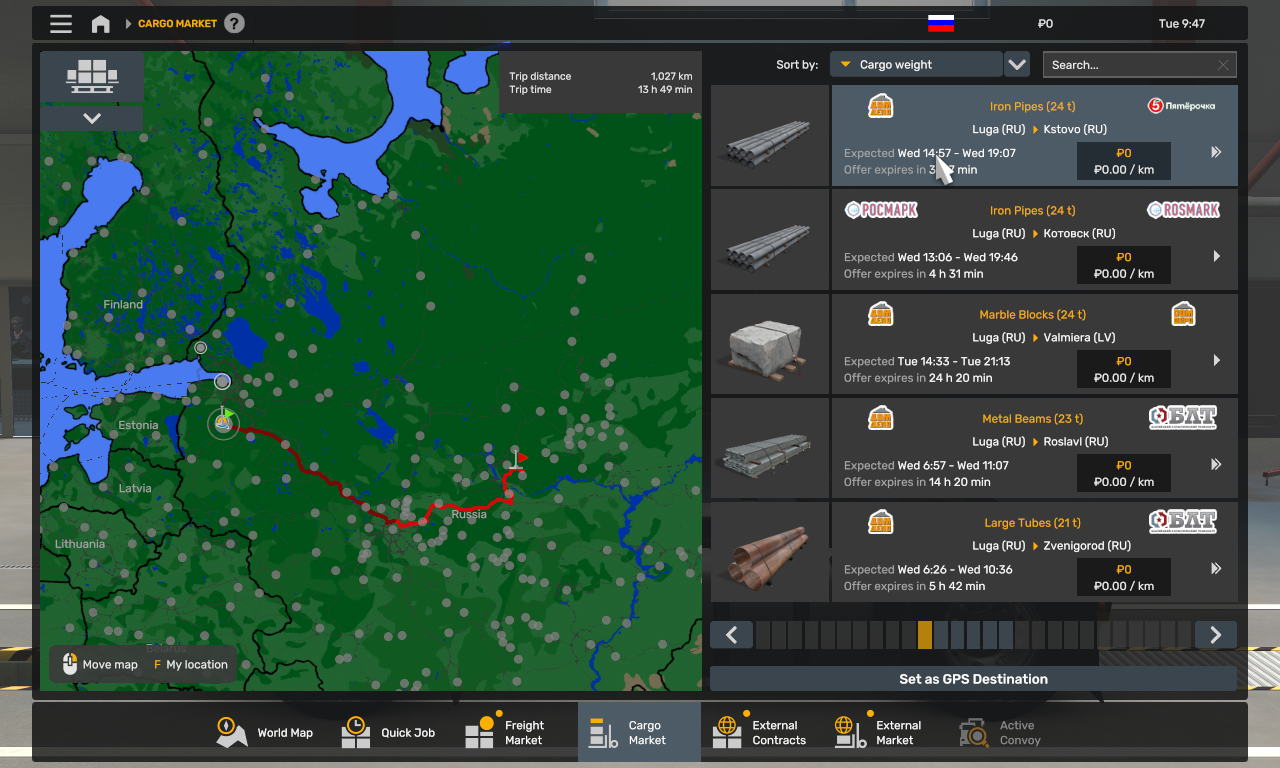Go to previous page of offers
Image resolution: width=1280 pixels, height=768 pixels.
[x=732, y=635]
